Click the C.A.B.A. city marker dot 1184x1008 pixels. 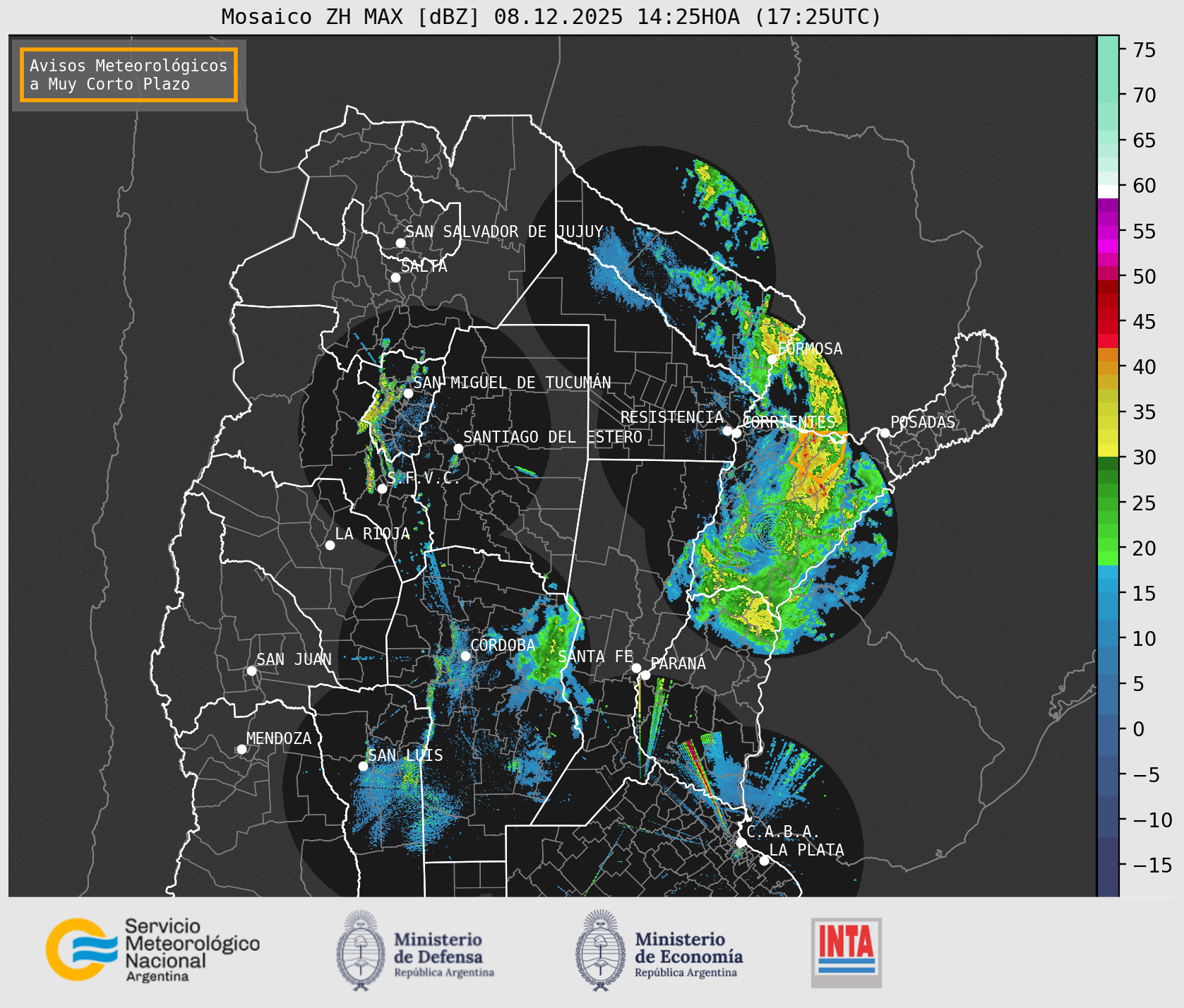pyautogui.click(x=741, y=842)
